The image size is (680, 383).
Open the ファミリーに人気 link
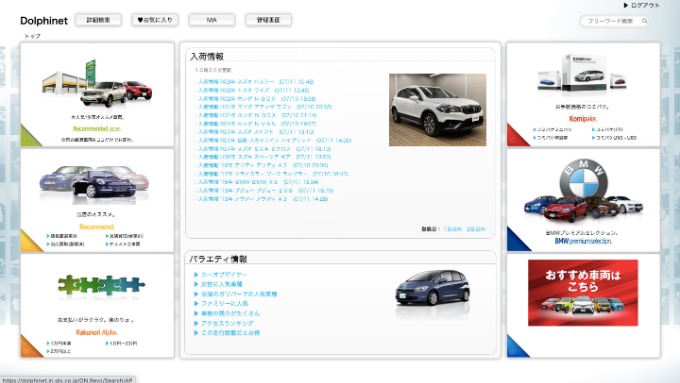[x=225, y=304]
